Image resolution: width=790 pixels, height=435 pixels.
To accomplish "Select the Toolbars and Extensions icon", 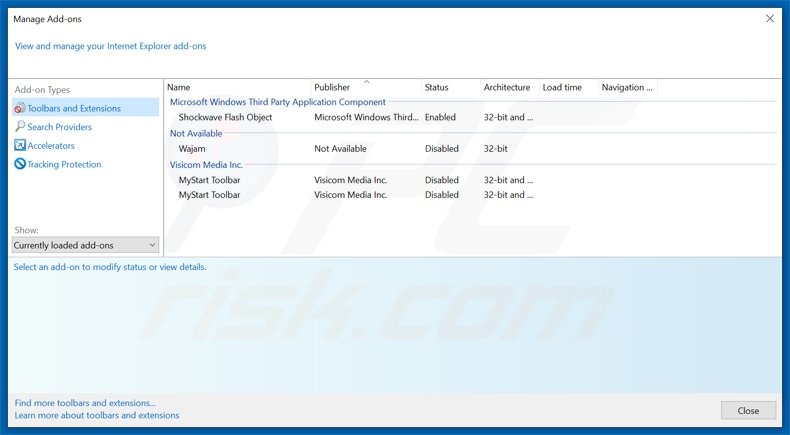I will 19,108.
